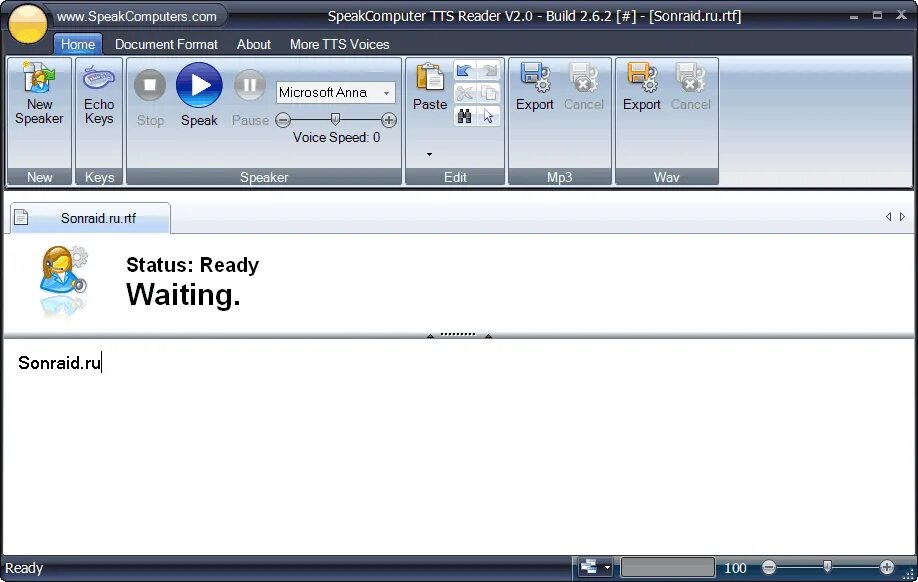The image size is (918, 582).
Task: Click the Copy pages icon
Action: tap(489, 93)
